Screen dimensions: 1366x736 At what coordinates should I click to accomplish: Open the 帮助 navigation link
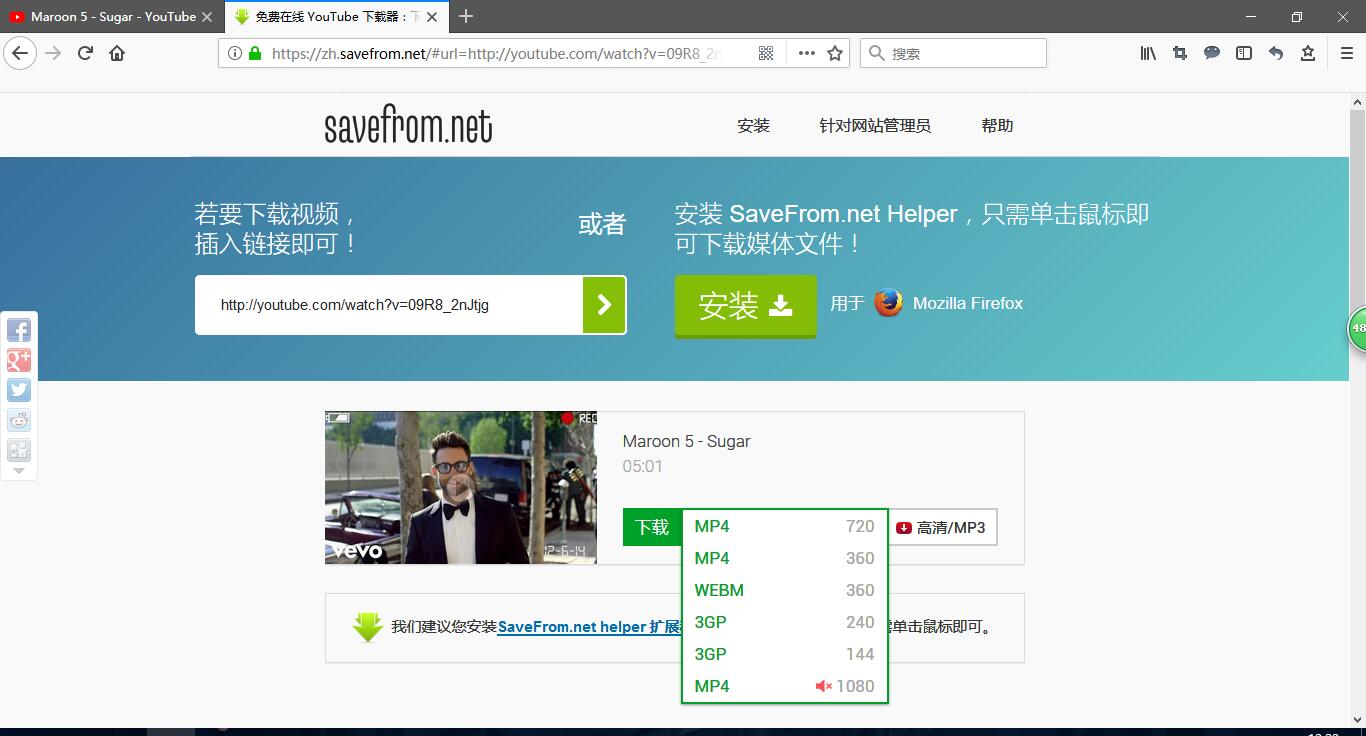click(997, 125)
